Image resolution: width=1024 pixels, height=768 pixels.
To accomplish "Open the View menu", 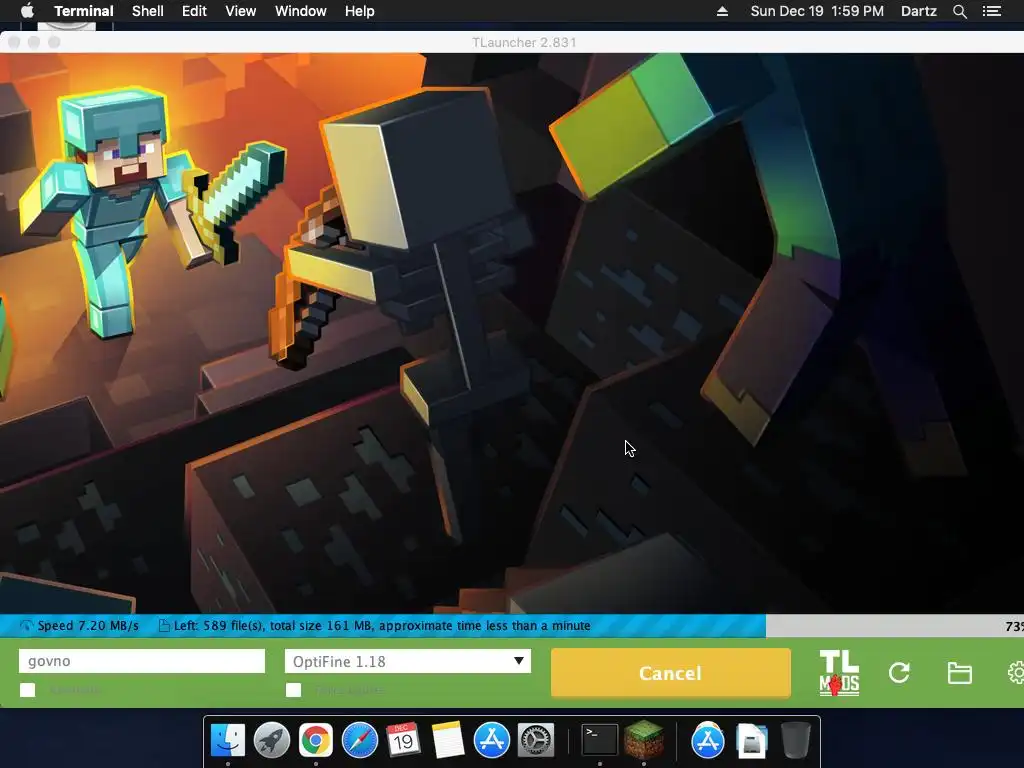I will (240, 11).
